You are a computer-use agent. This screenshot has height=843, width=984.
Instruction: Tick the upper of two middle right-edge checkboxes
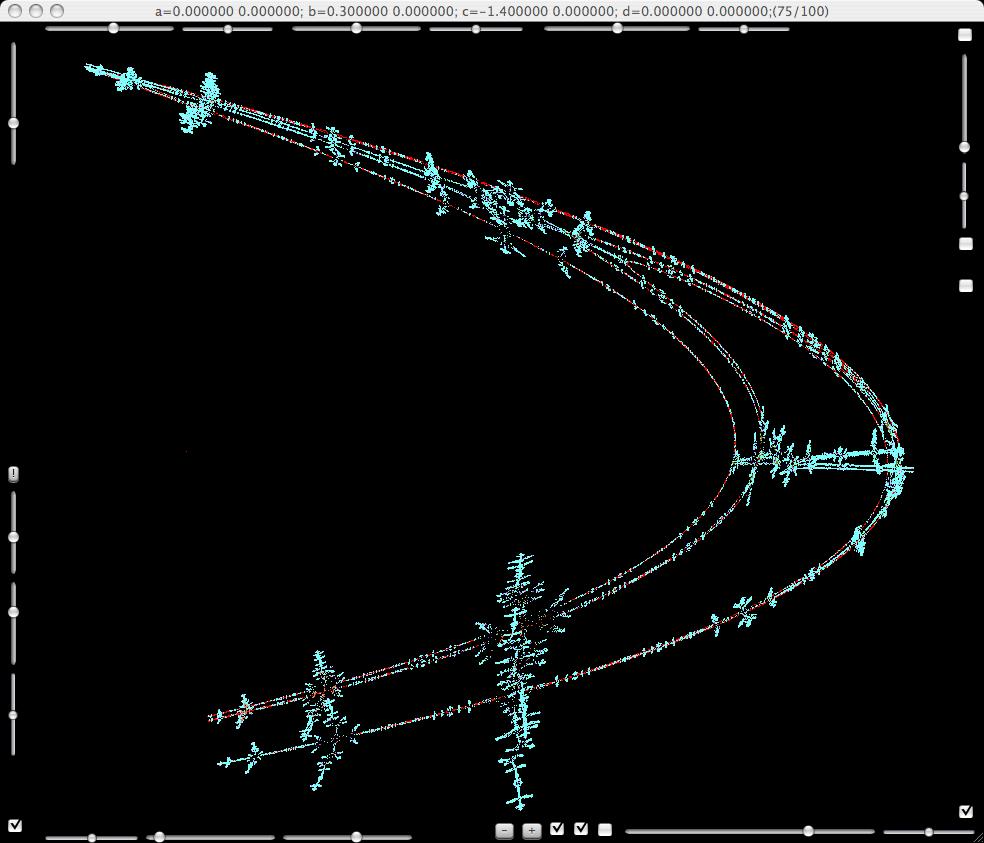(x=966, y=244)
